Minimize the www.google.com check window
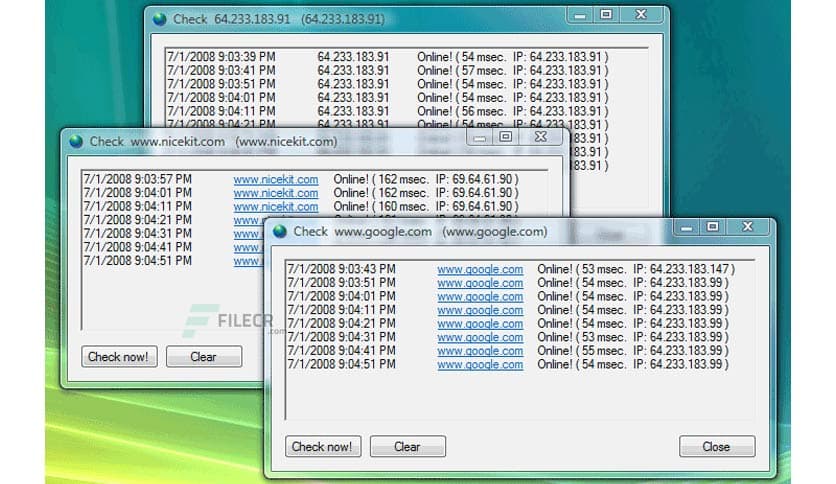 tap(687, 228)
